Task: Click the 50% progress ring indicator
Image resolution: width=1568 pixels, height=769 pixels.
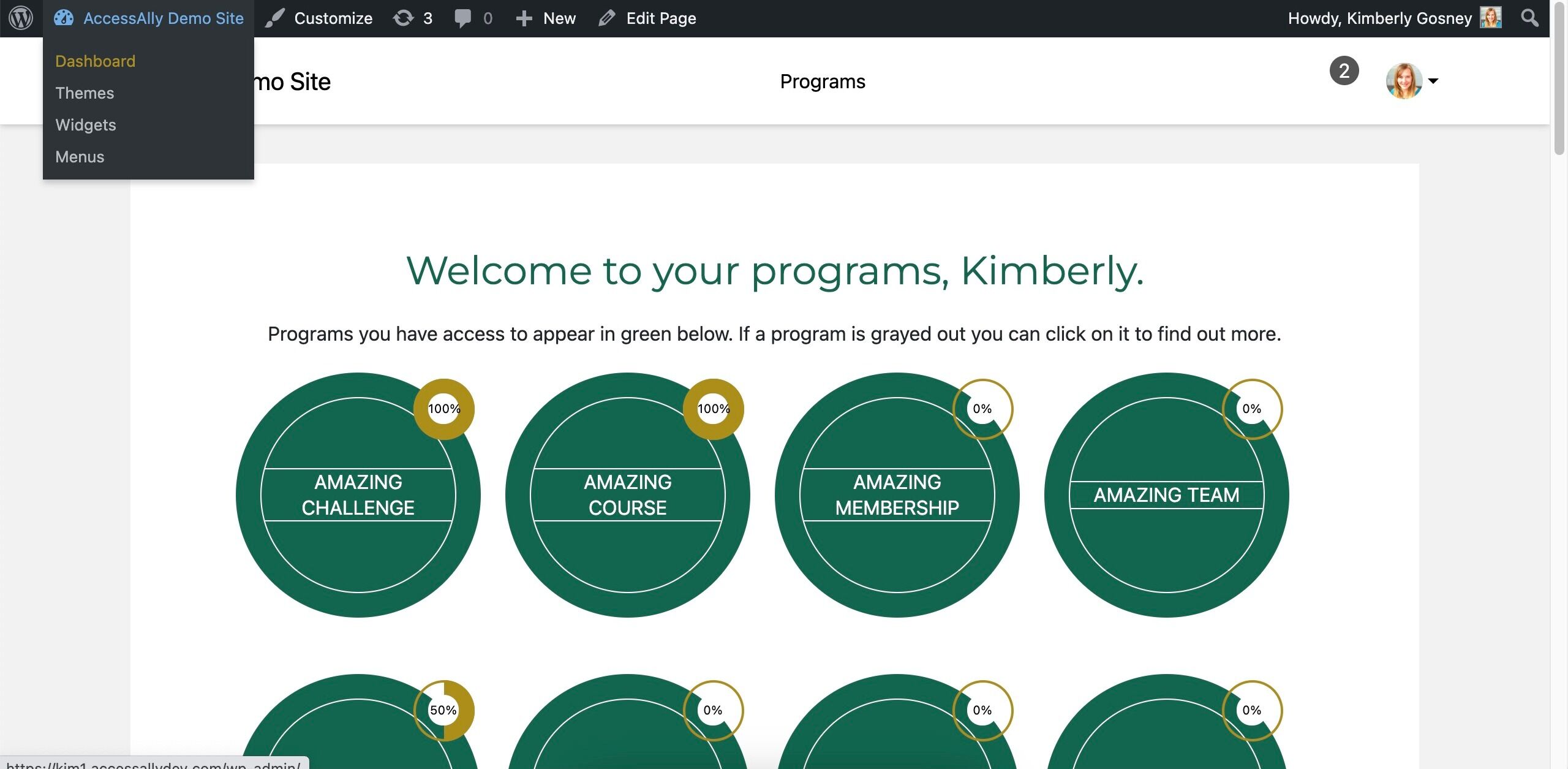Action: click(x=443, y=710)
